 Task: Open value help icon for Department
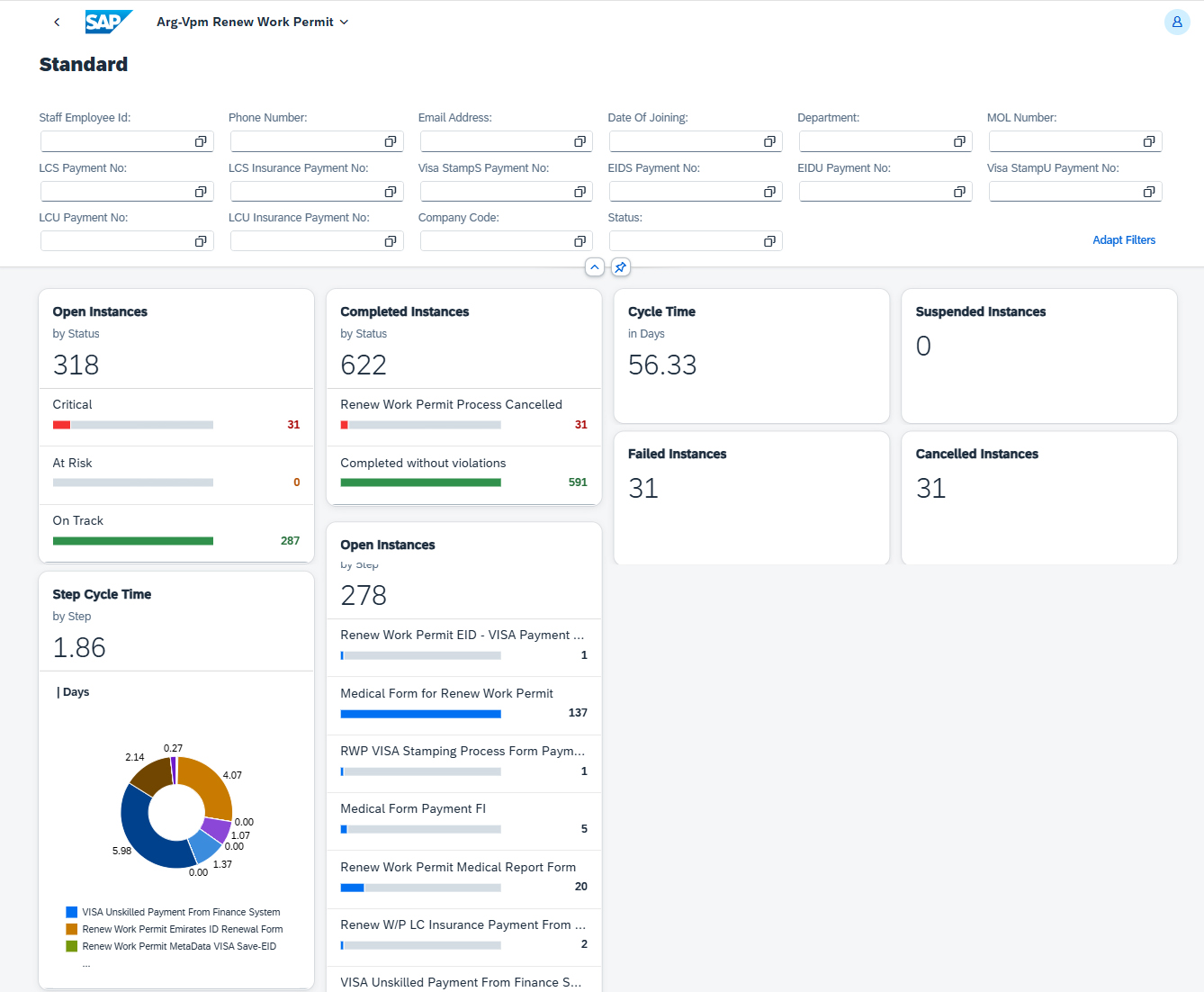coord(959,141)
